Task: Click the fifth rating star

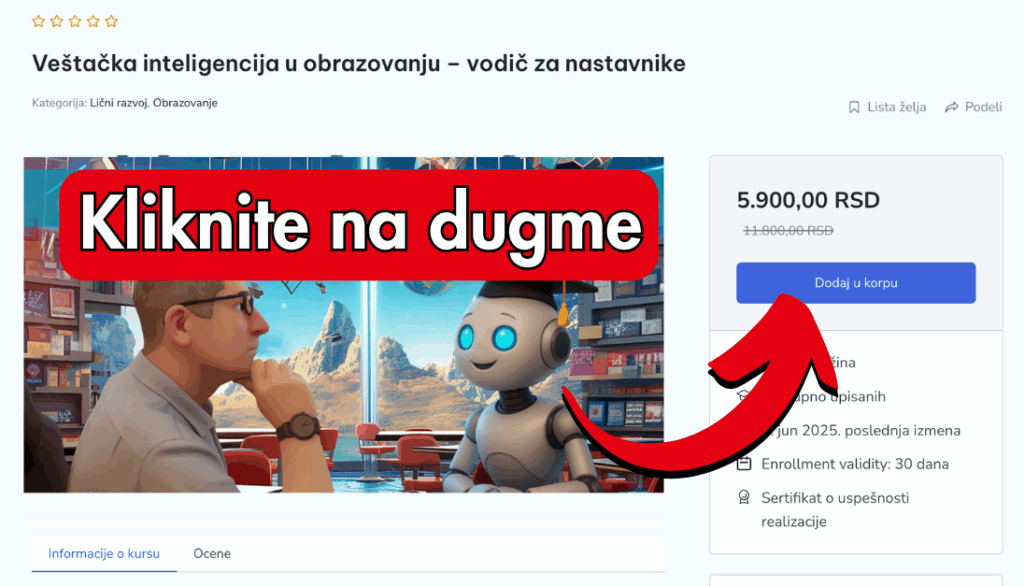Action: tap(112, 22)
